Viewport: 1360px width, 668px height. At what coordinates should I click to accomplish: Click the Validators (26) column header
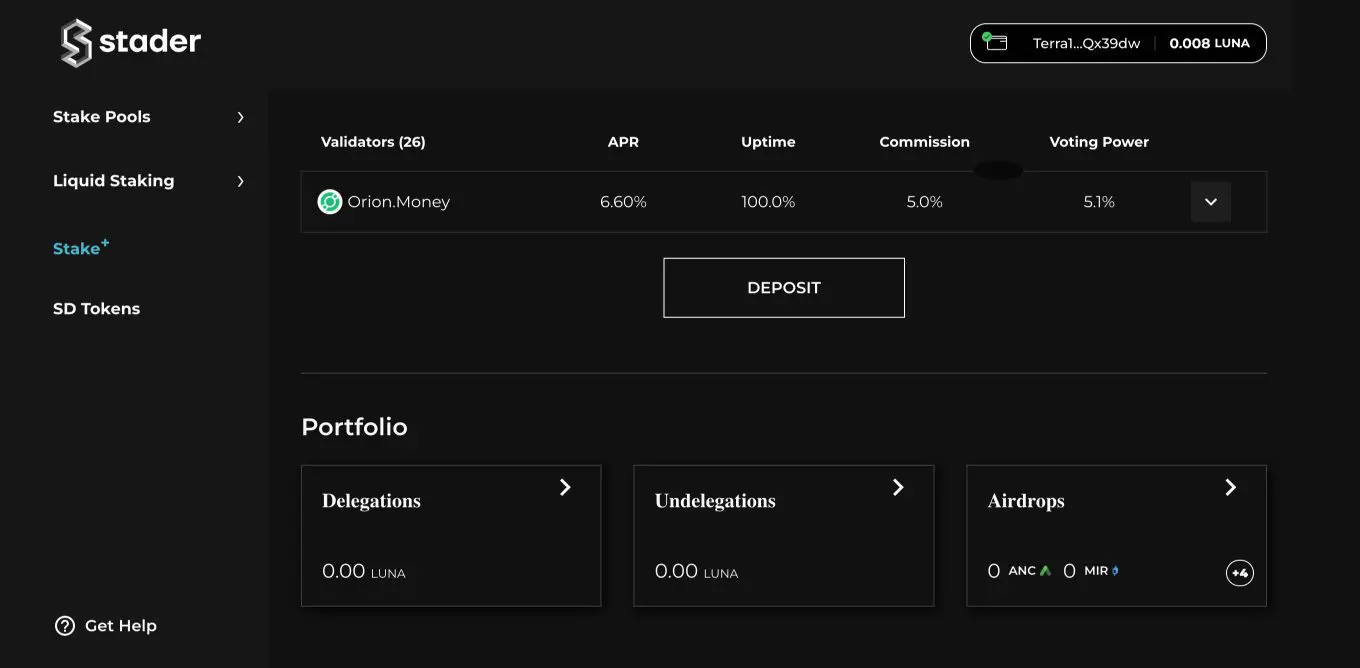pos(373,142)
